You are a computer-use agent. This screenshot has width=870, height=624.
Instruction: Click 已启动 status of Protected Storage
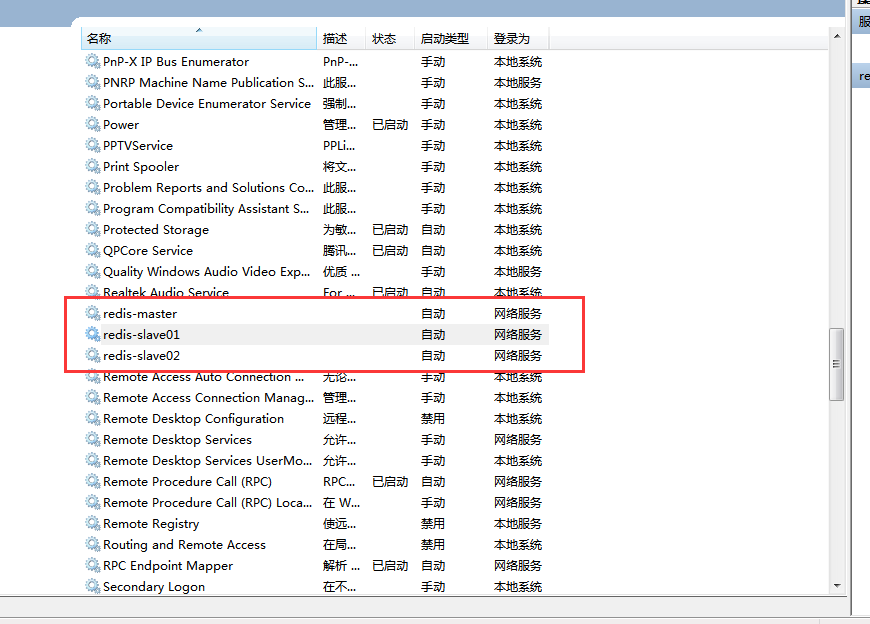[390, 229]
